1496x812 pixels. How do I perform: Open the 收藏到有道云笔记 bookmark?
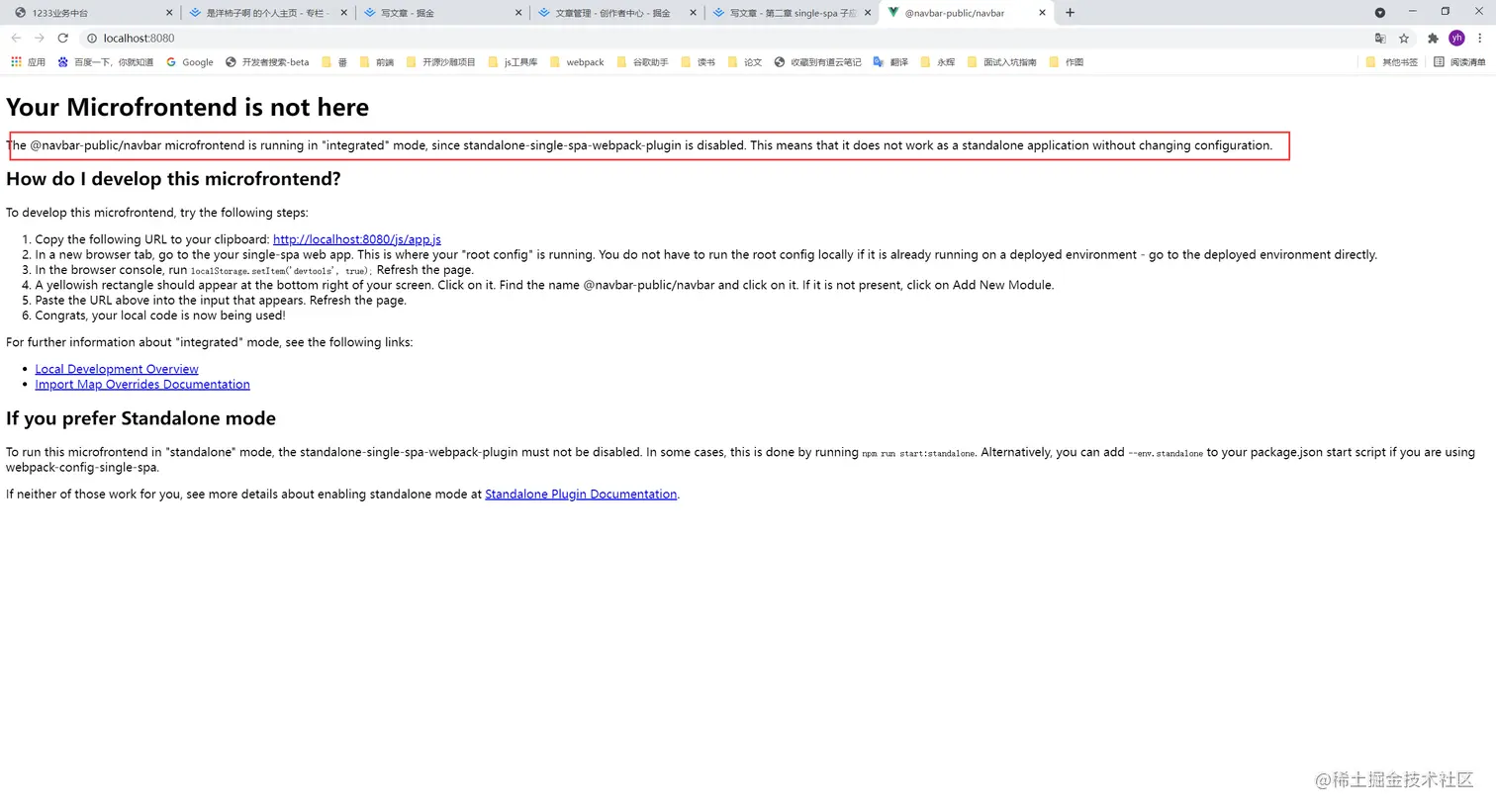click(817, 61)
